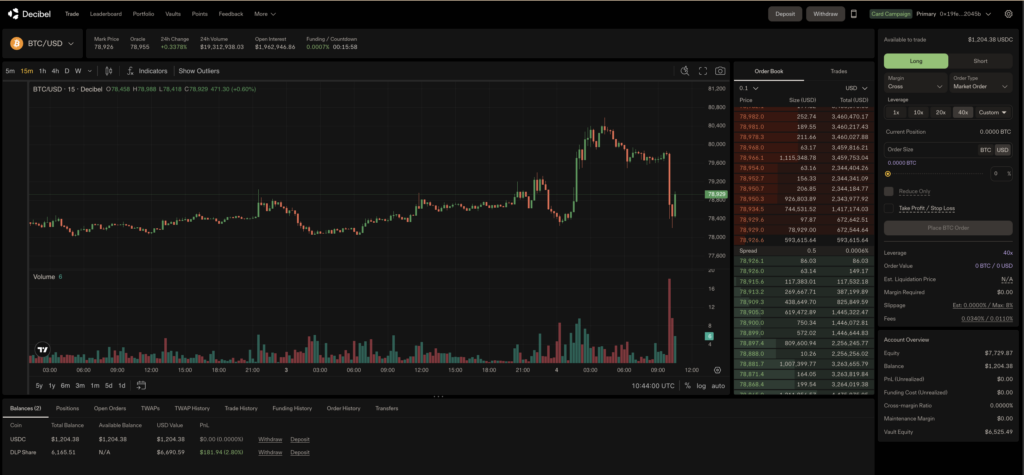Open the Margin Cross dropdown
This screenshot has width=1024, height=475.
click(916, 82)
